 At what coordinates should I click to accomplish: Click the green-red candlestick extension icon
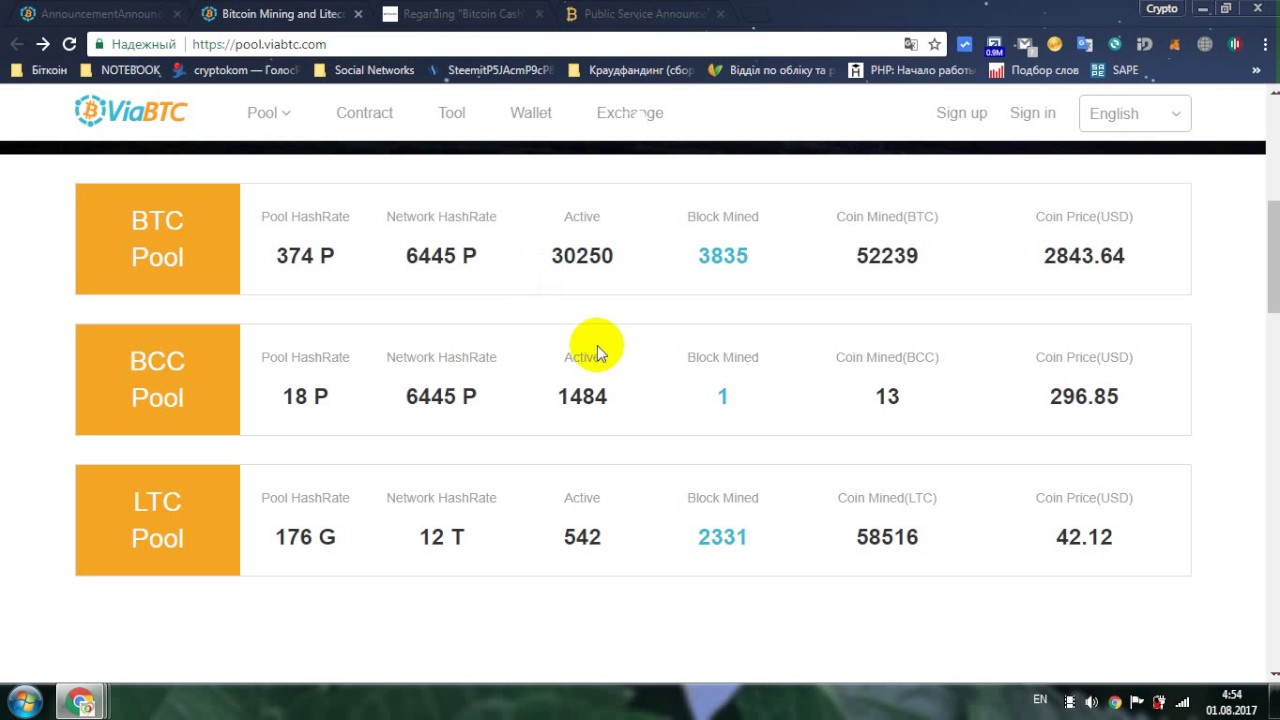click(x=1234, y=44)
